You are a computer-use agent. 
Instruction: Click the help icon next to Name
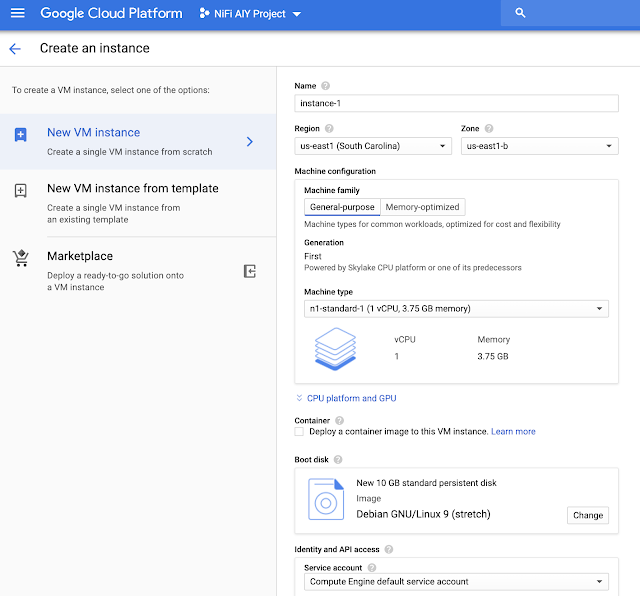pos(326,86)
